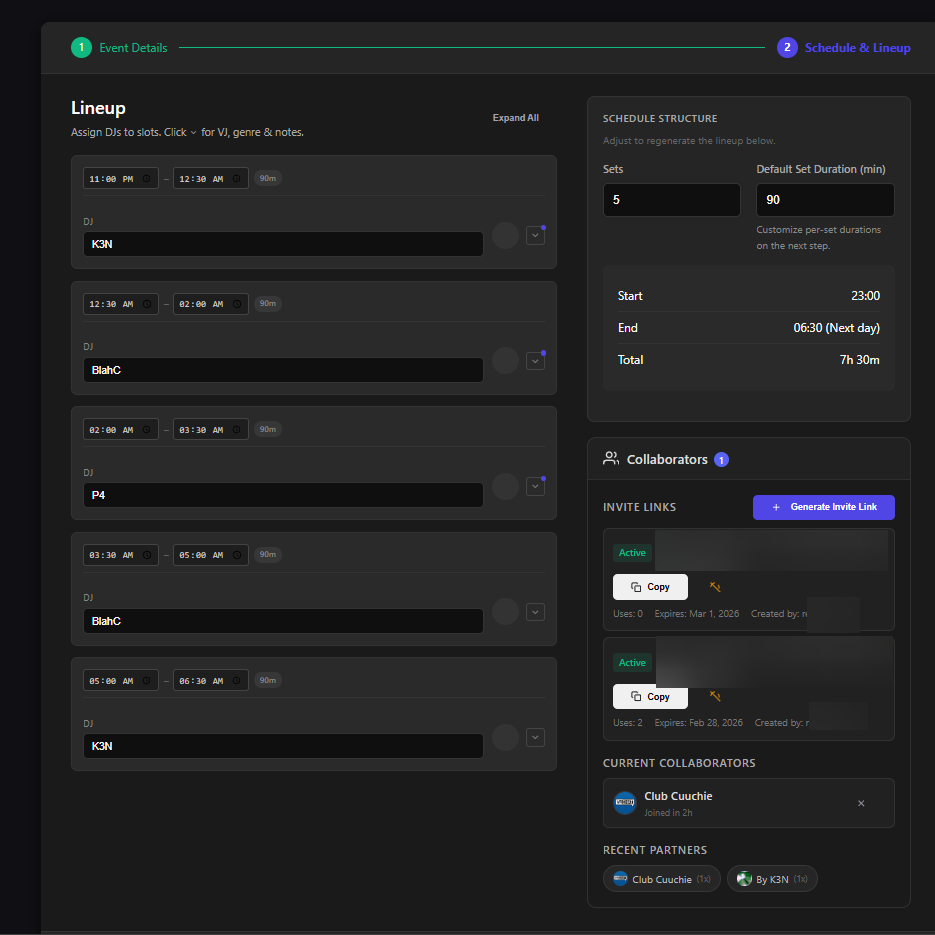The height and width of the screenshot is (935, 935).
Task: Click the Expand All link above the lineup
Action: pyautogui.click(x=515, y=118)
